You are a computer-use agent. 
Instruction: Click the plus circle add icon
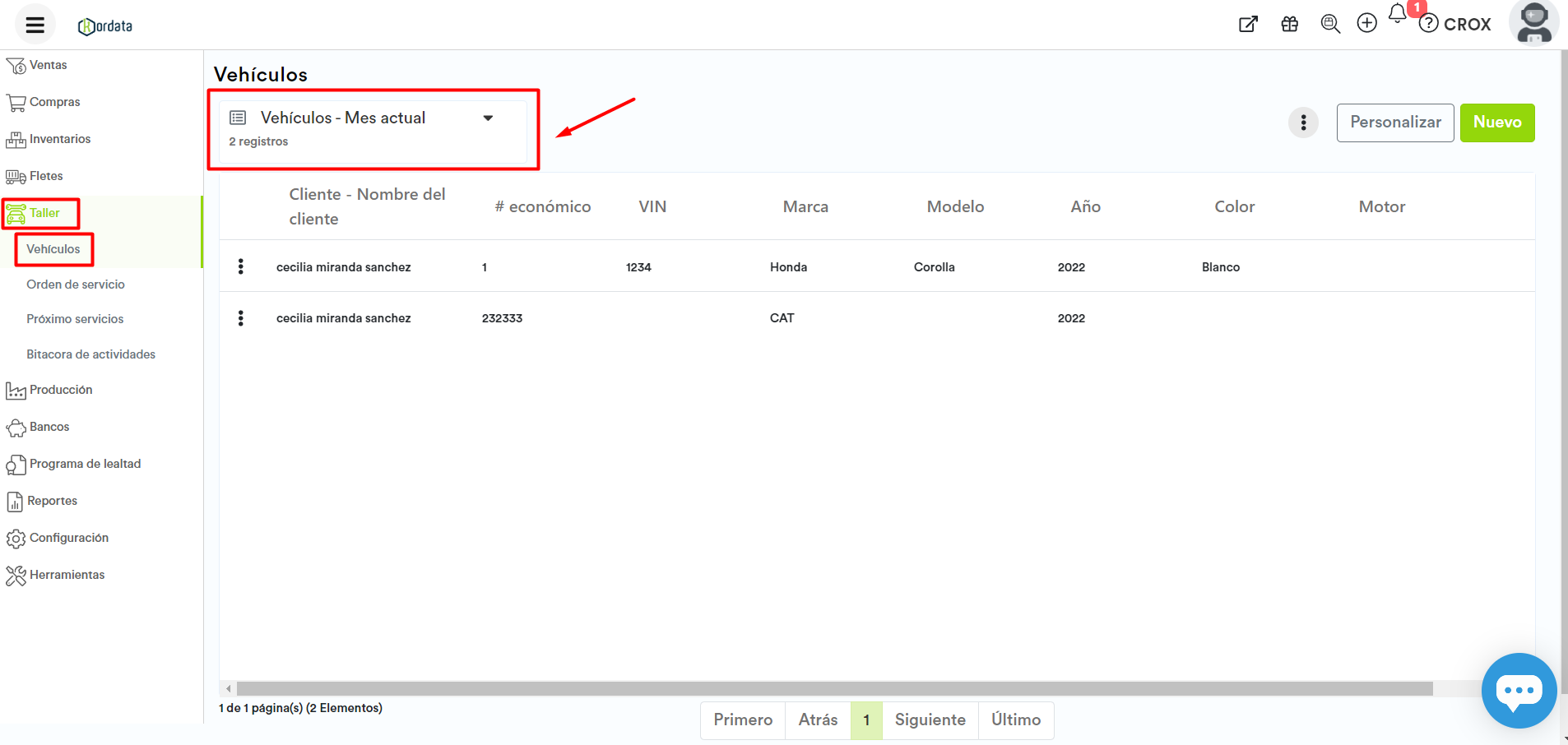tap(1366, 24)
